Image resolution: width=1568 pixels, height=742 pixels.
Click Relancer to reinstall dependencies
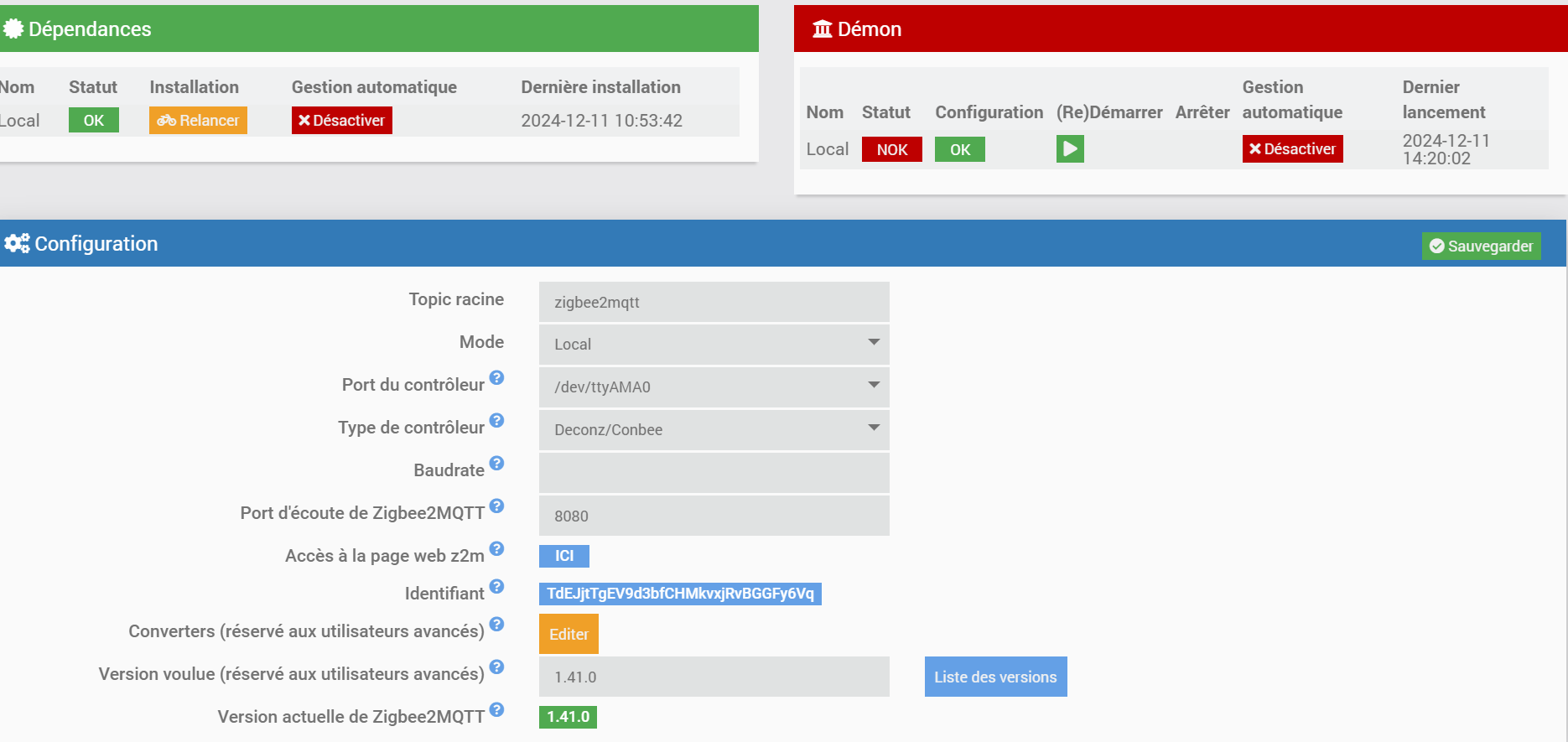198,121
